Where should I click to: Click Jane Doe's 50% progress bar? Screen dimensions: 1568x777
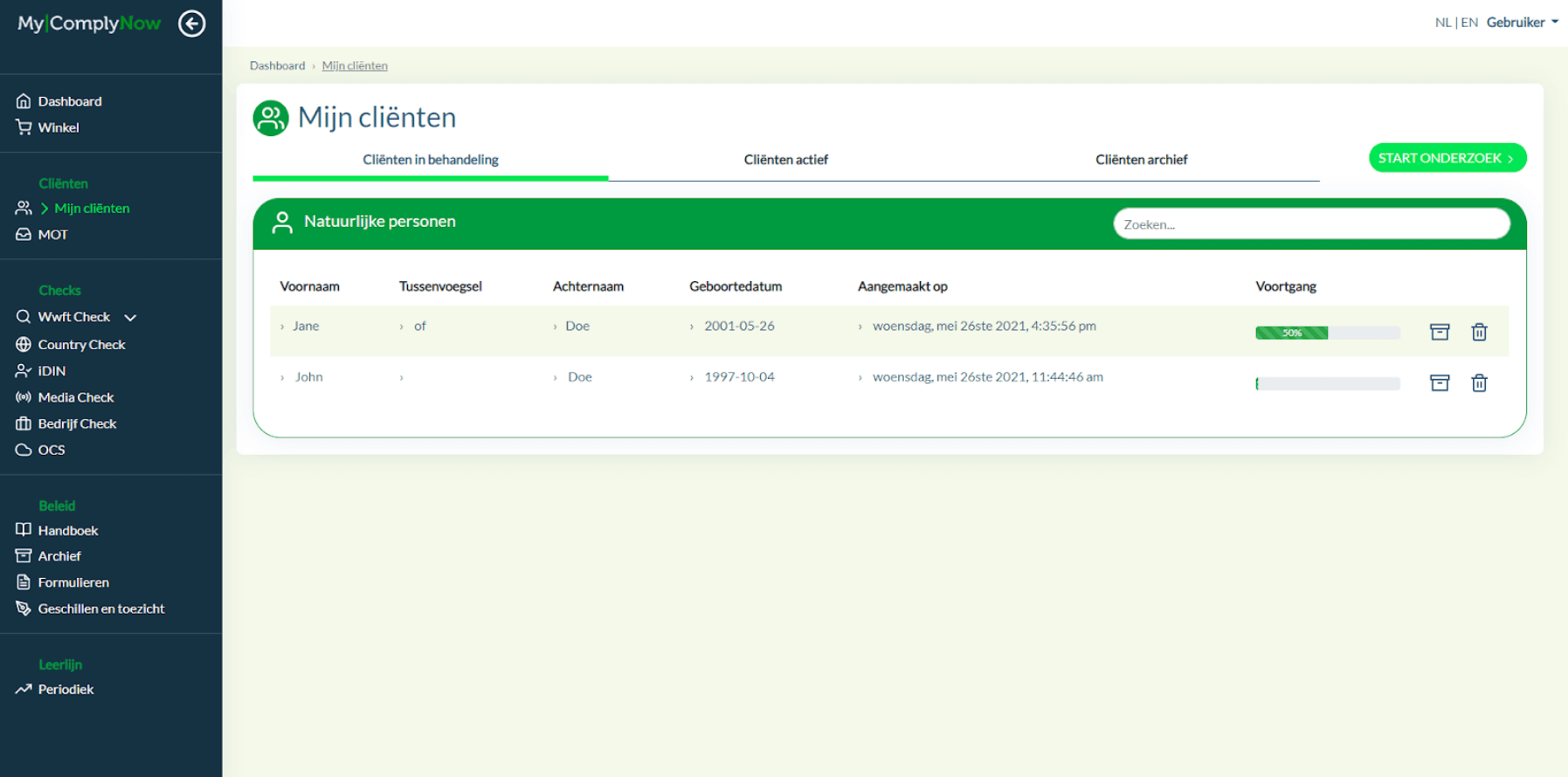pyautogui.click(x=1327, y=333)
